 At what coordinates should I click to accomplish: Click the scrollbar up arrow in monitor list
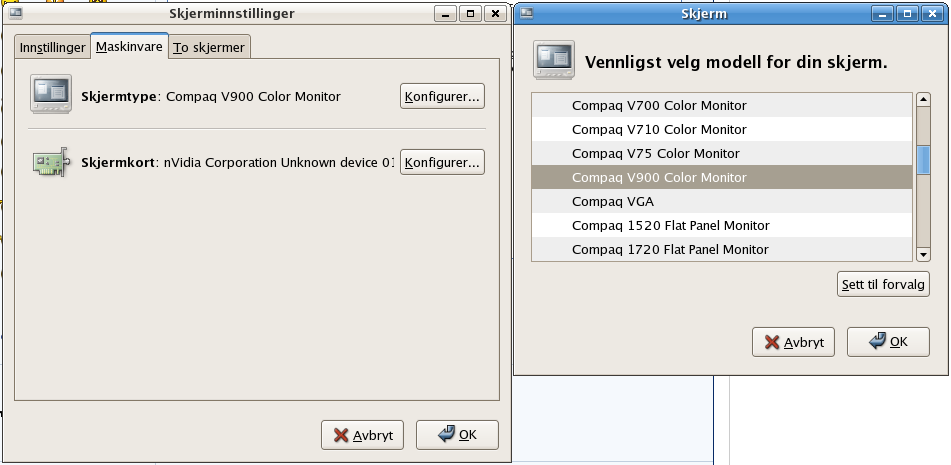(923, 99)
